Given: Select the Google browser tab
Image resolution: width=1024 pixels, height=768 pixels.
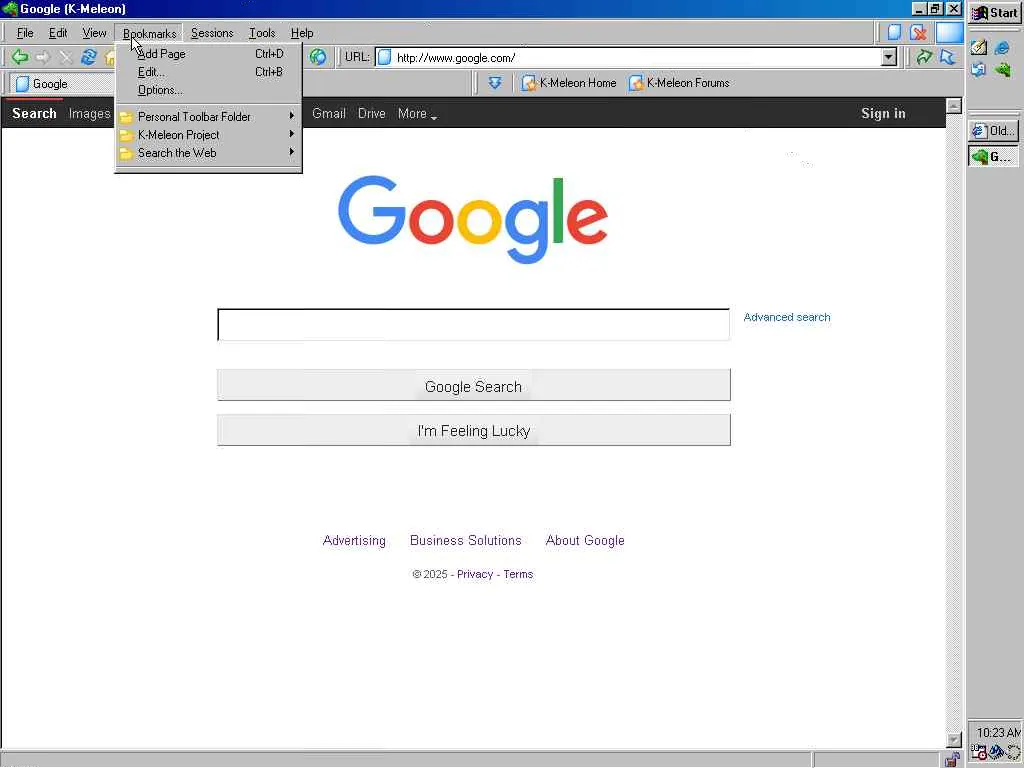Looking at the screenshot, I should coord(62,84).
